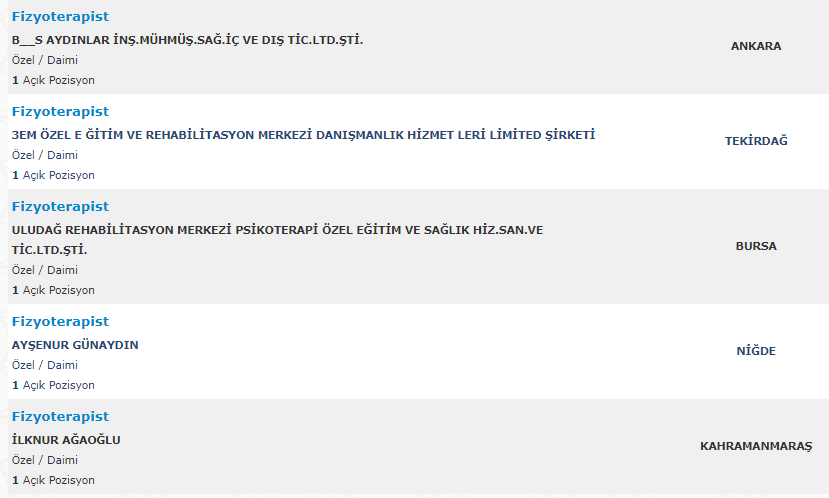Select the ANKARA location text

point(756,46)
